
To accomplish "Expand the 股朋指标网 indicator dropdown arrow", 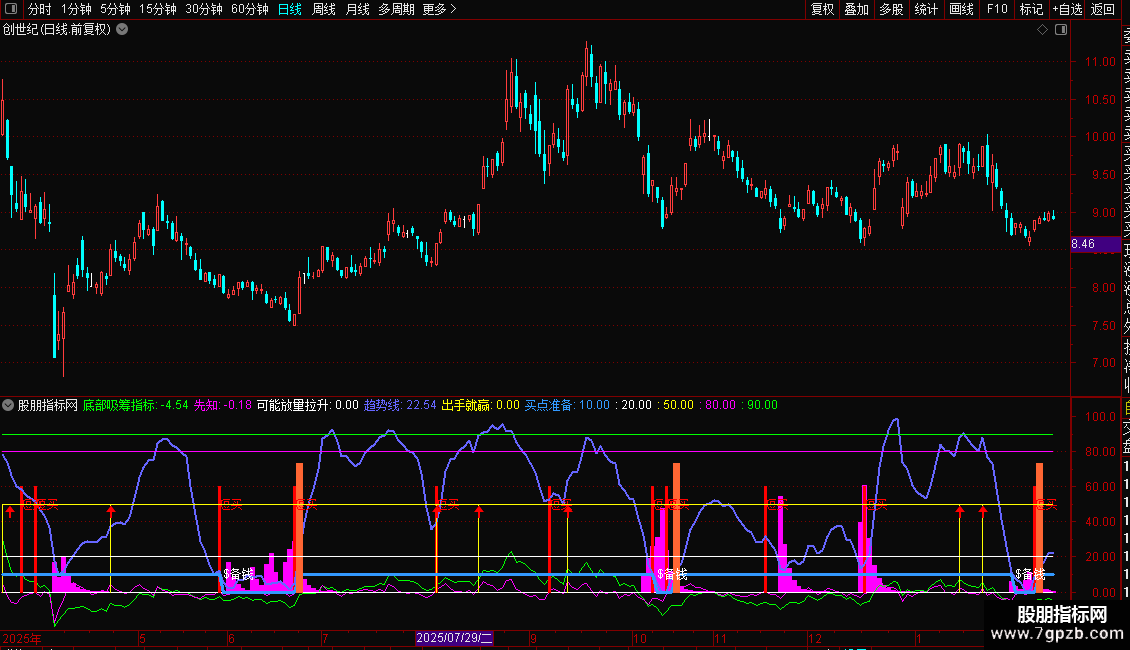I will 9,405.
